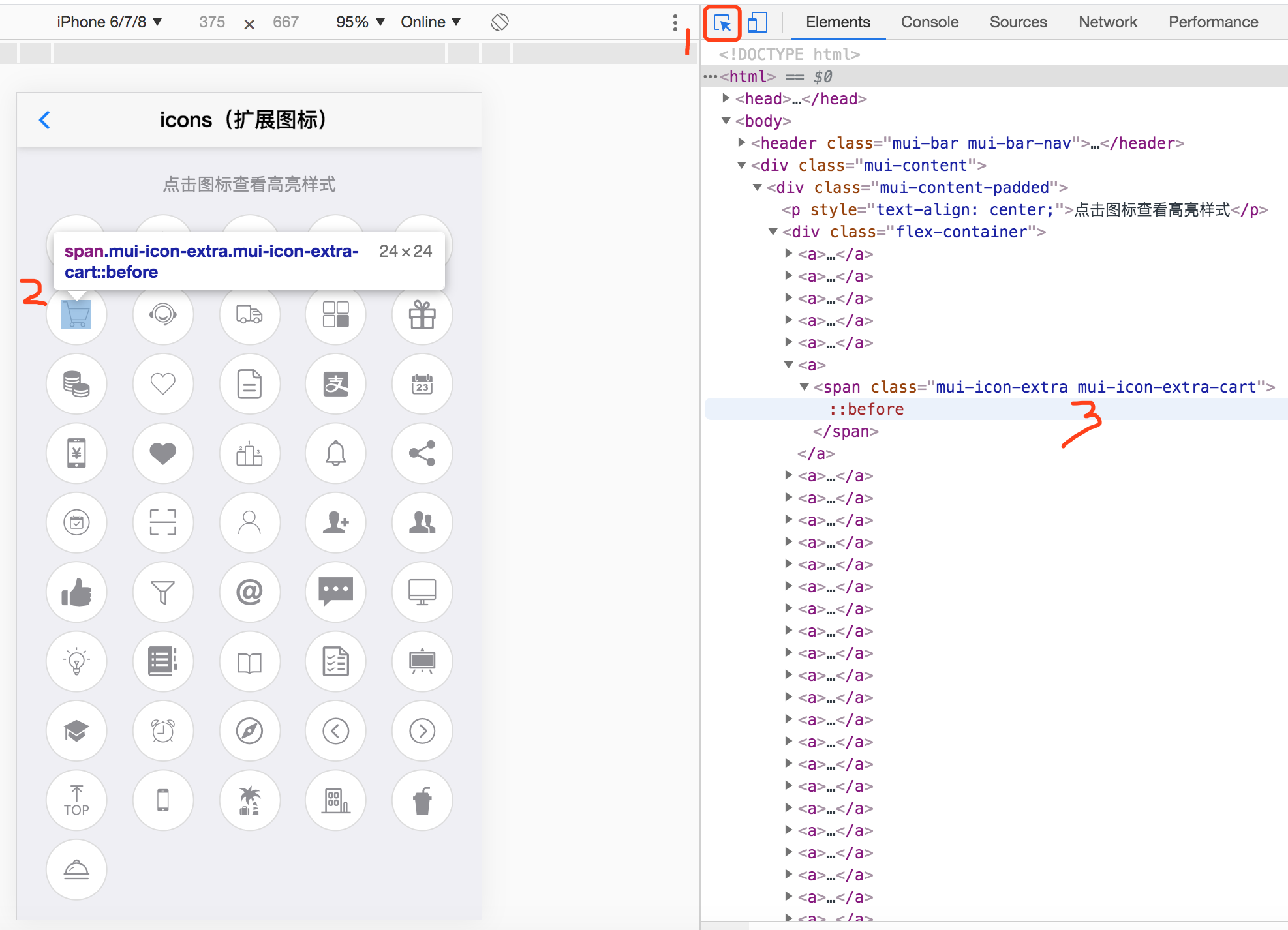The height and width of the screenshot is (930, 1288).
Task: Click the blue back arrow in the header
Action: [44, 120]
